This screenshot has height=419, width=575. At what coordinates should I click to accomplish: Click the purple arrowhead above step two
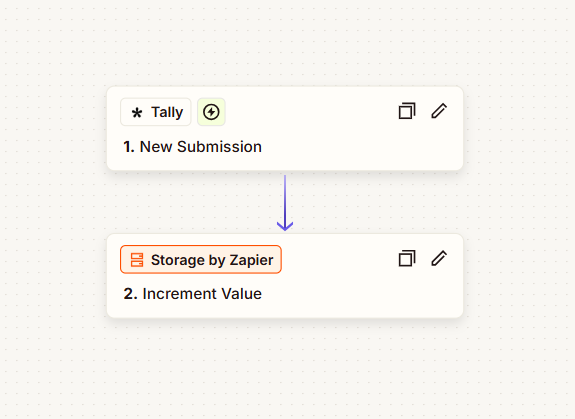285,226
